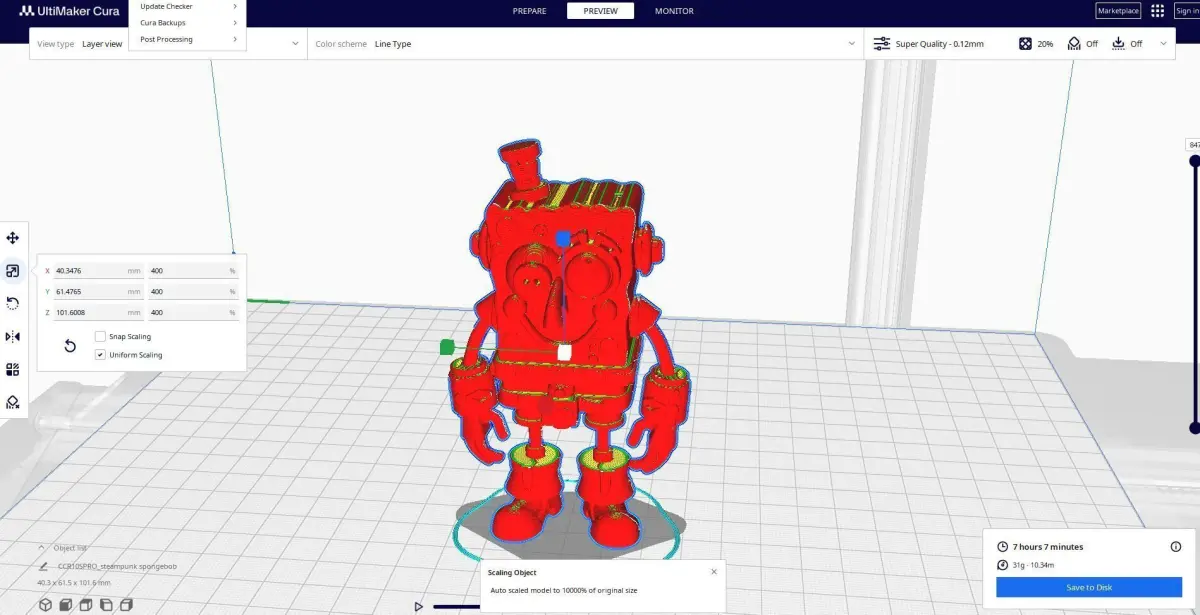This screenshot has width=1200, height=615.
Task: Click Super Quality - 0.12mm profile text
Action: [939, 44]
